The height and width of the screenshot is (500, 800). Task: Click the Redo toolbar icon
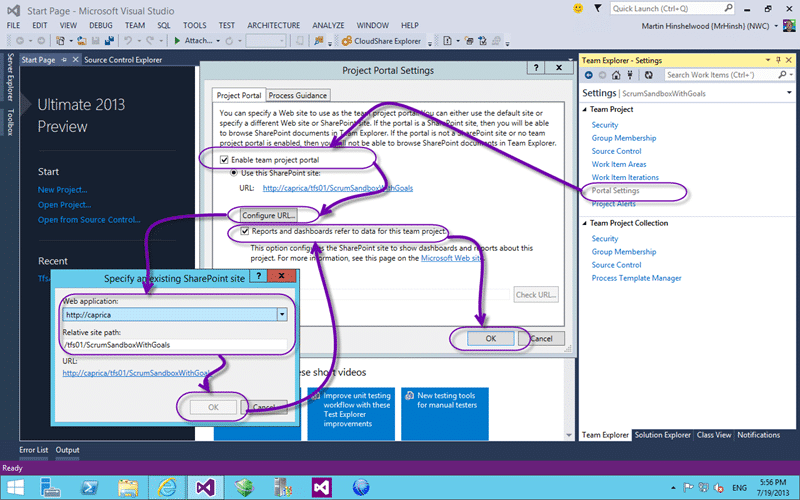coord(150,41)
